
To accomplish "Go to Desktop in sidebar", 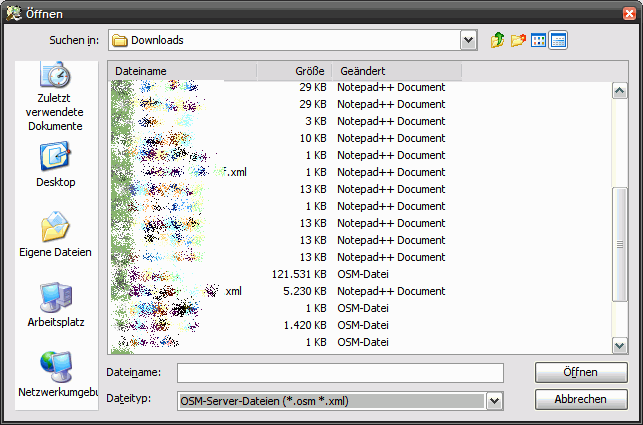I will coord(55,165).
